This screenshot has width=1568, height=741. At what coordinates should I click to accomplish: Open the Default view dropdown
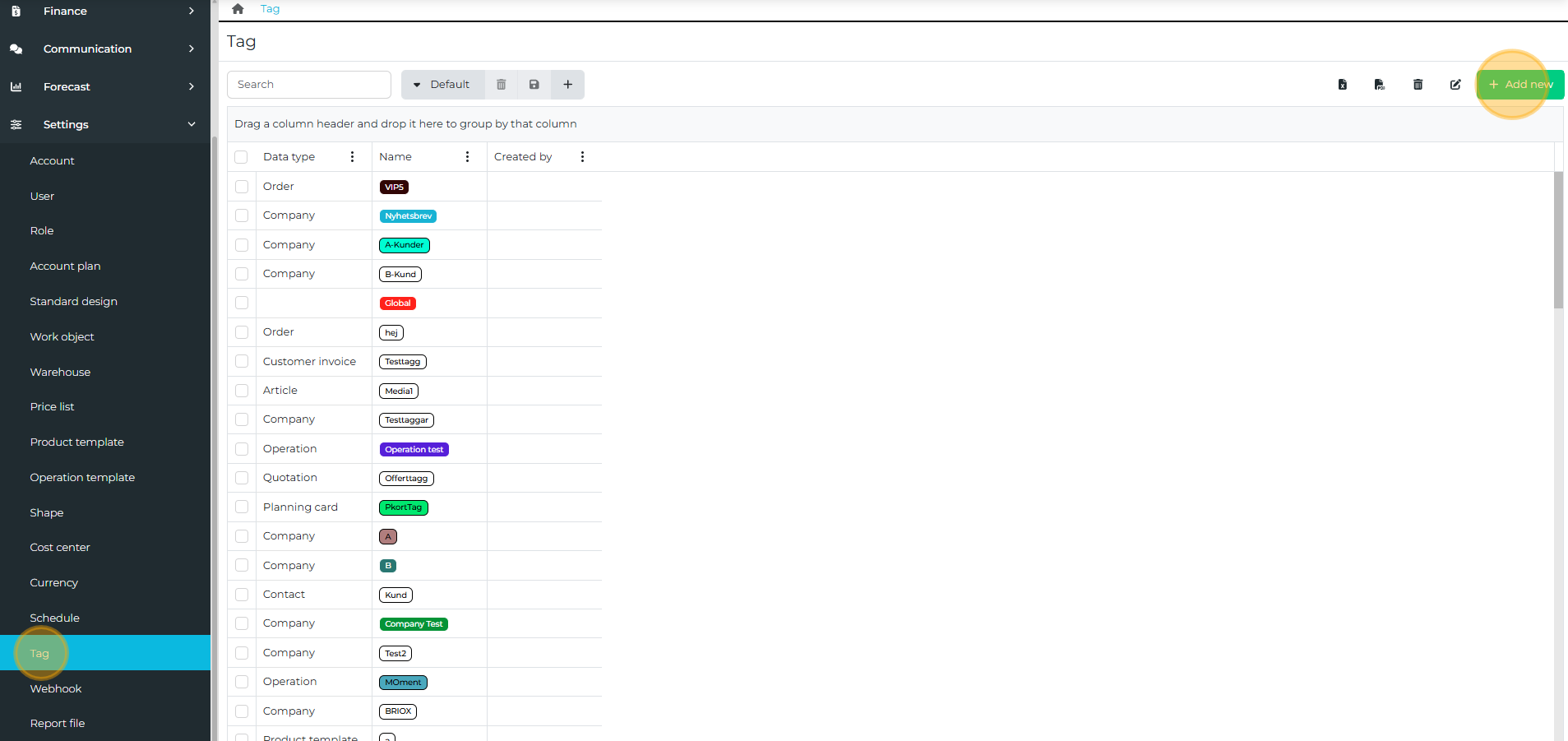pyautogui.click(x=442, y=85)
